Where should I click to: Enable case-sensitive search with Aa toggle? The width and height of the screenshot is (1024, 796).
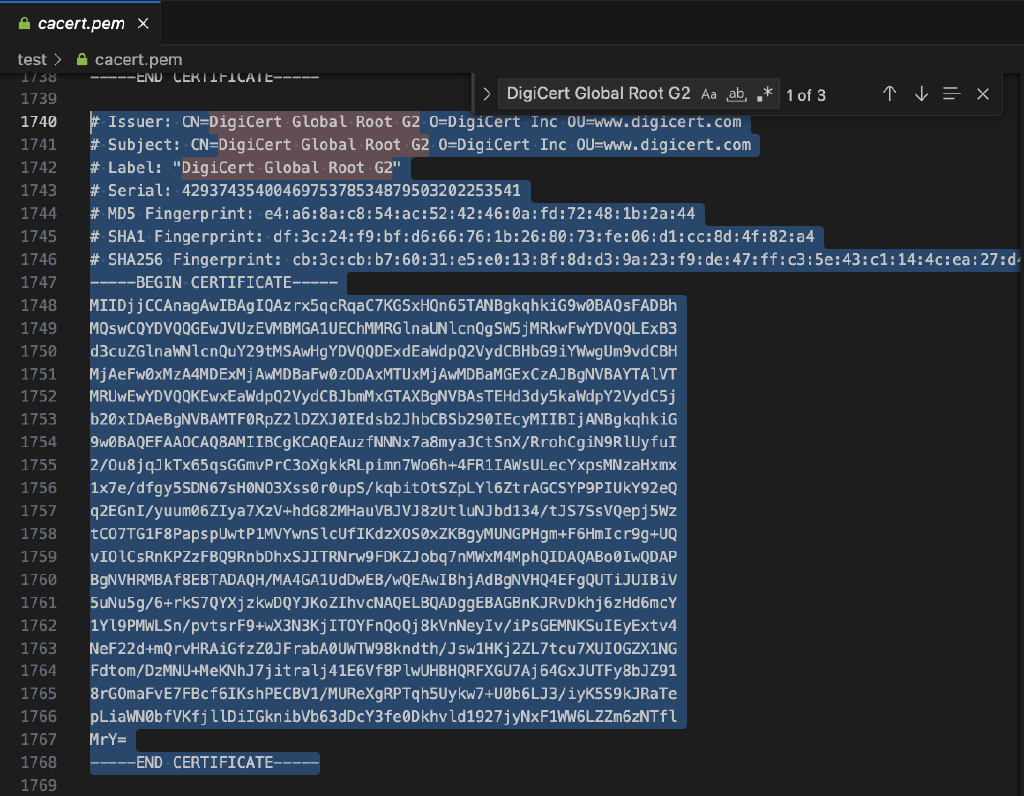[x=710, y=94]
